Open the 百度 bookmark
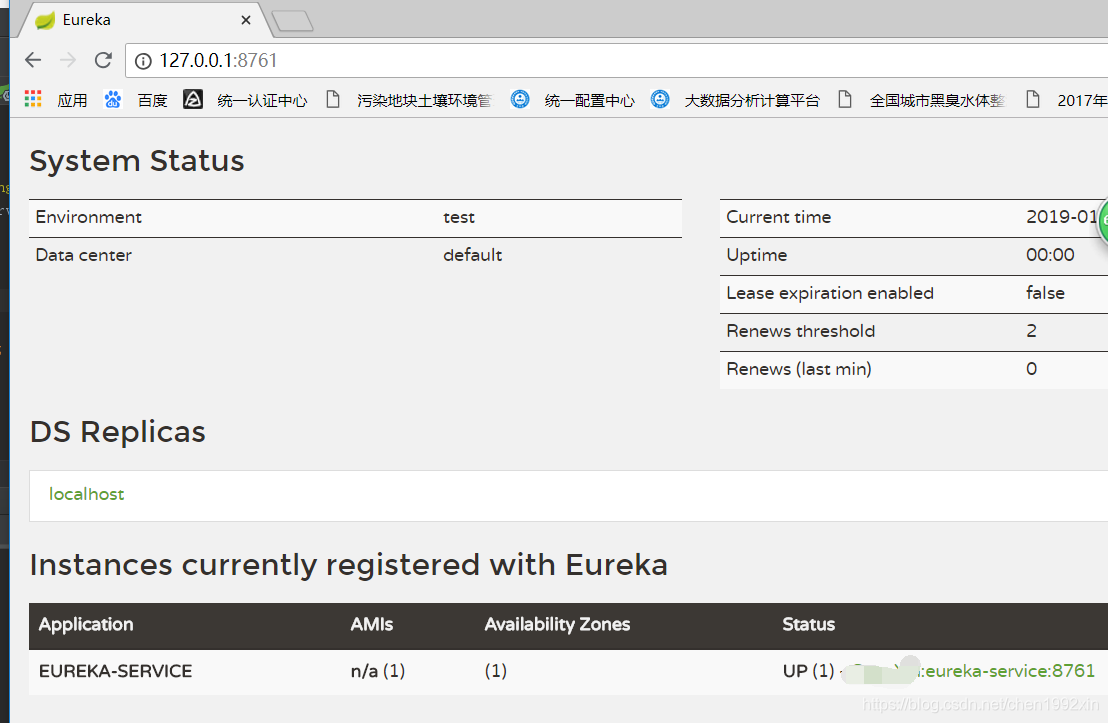The image size is (1108, 723). [x=136, y=100]
